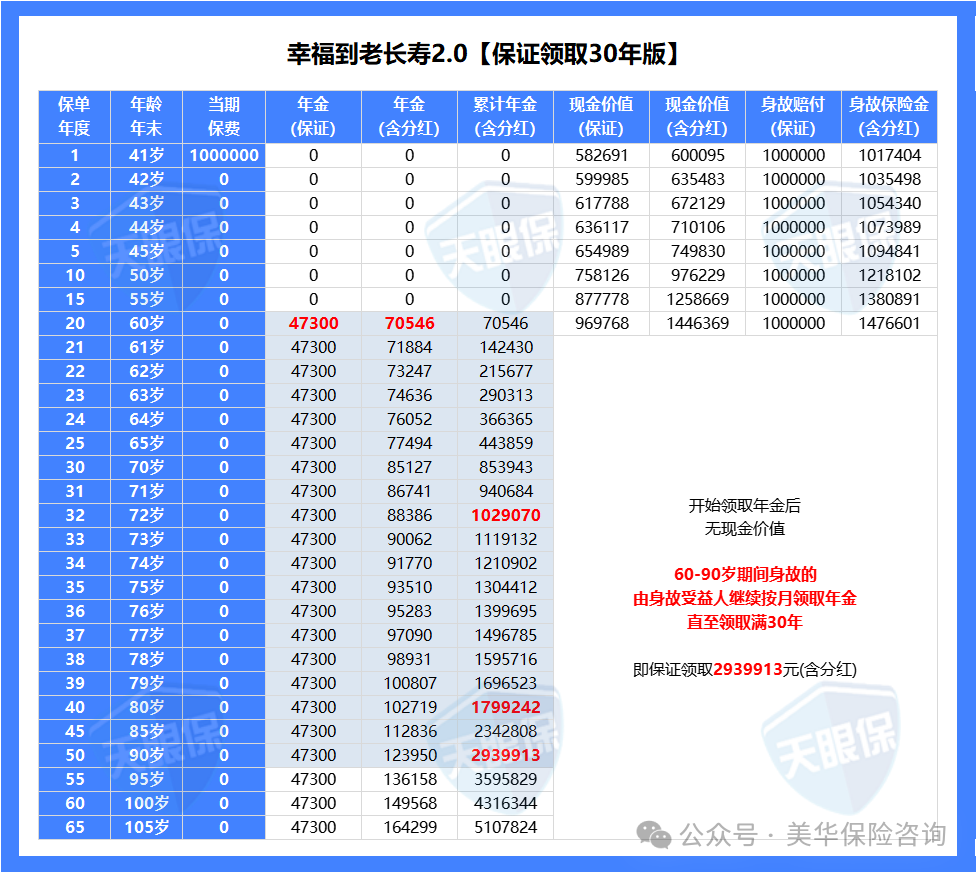Click the 累计年金(含分红) column header
977x873 pixels.
point(505,116)
